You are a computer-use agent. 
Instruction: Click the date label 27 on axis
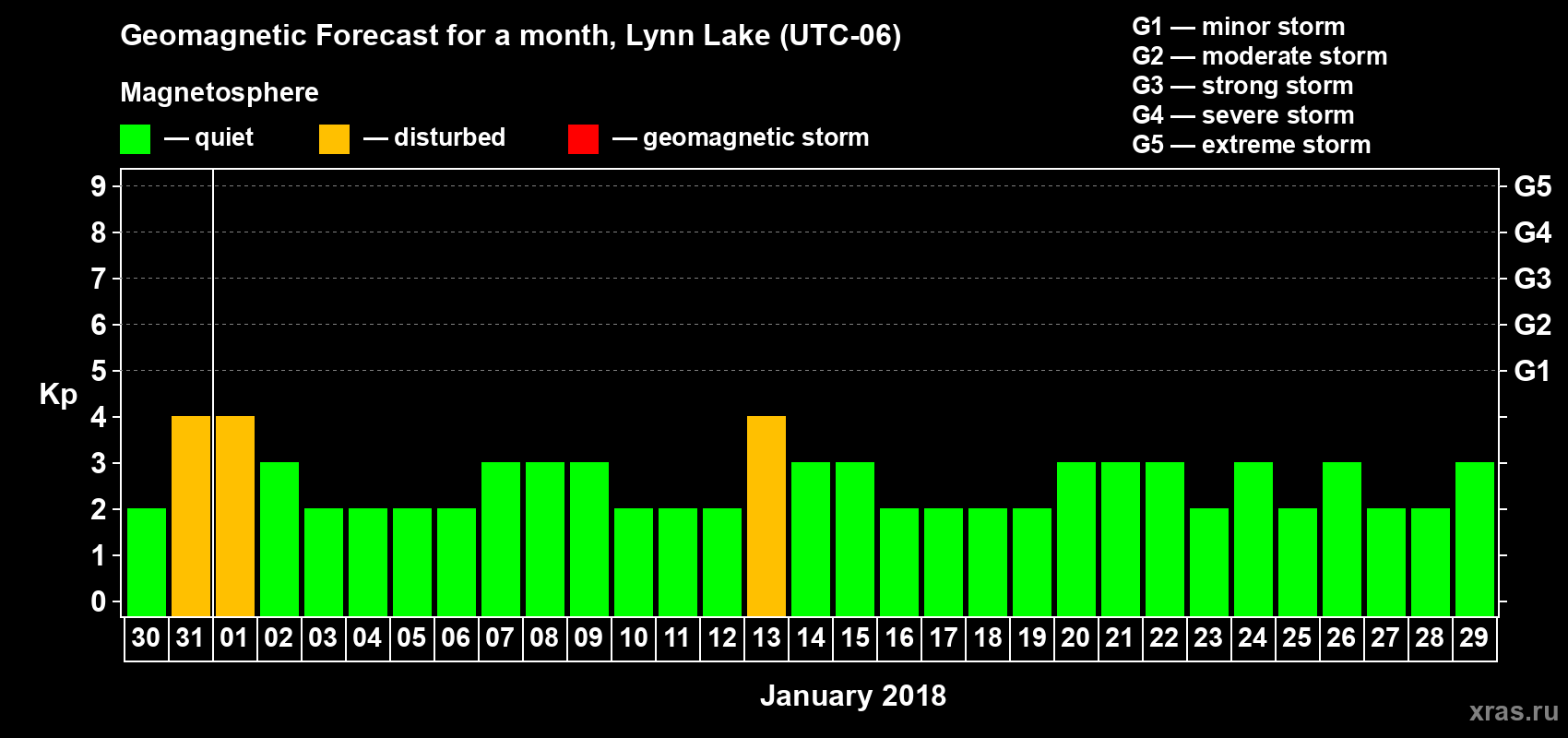point(1385,638)
